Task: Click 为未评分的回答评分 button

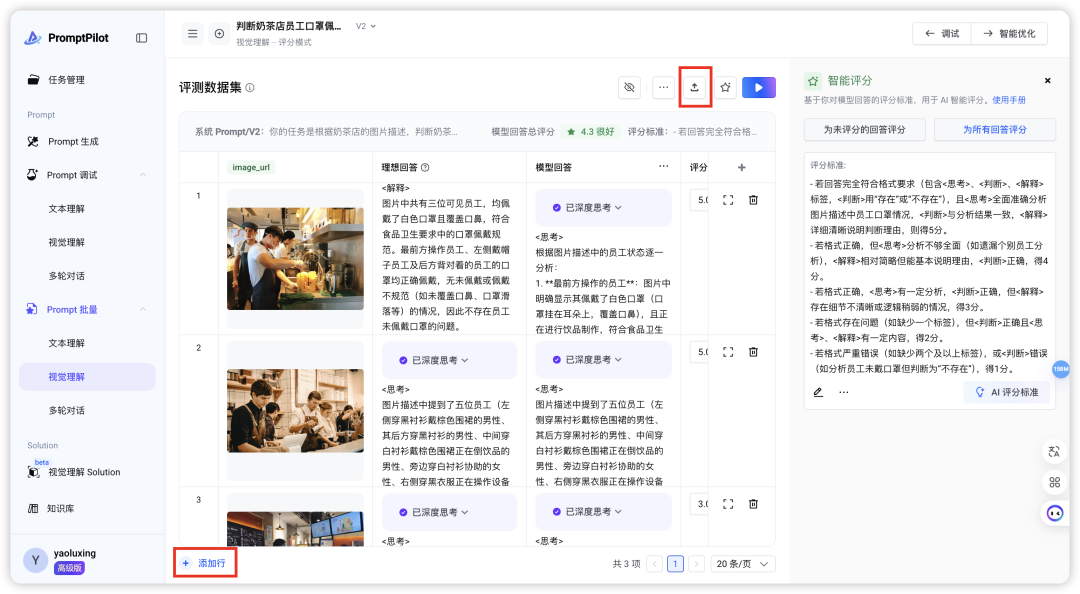Action: point(864,130)
